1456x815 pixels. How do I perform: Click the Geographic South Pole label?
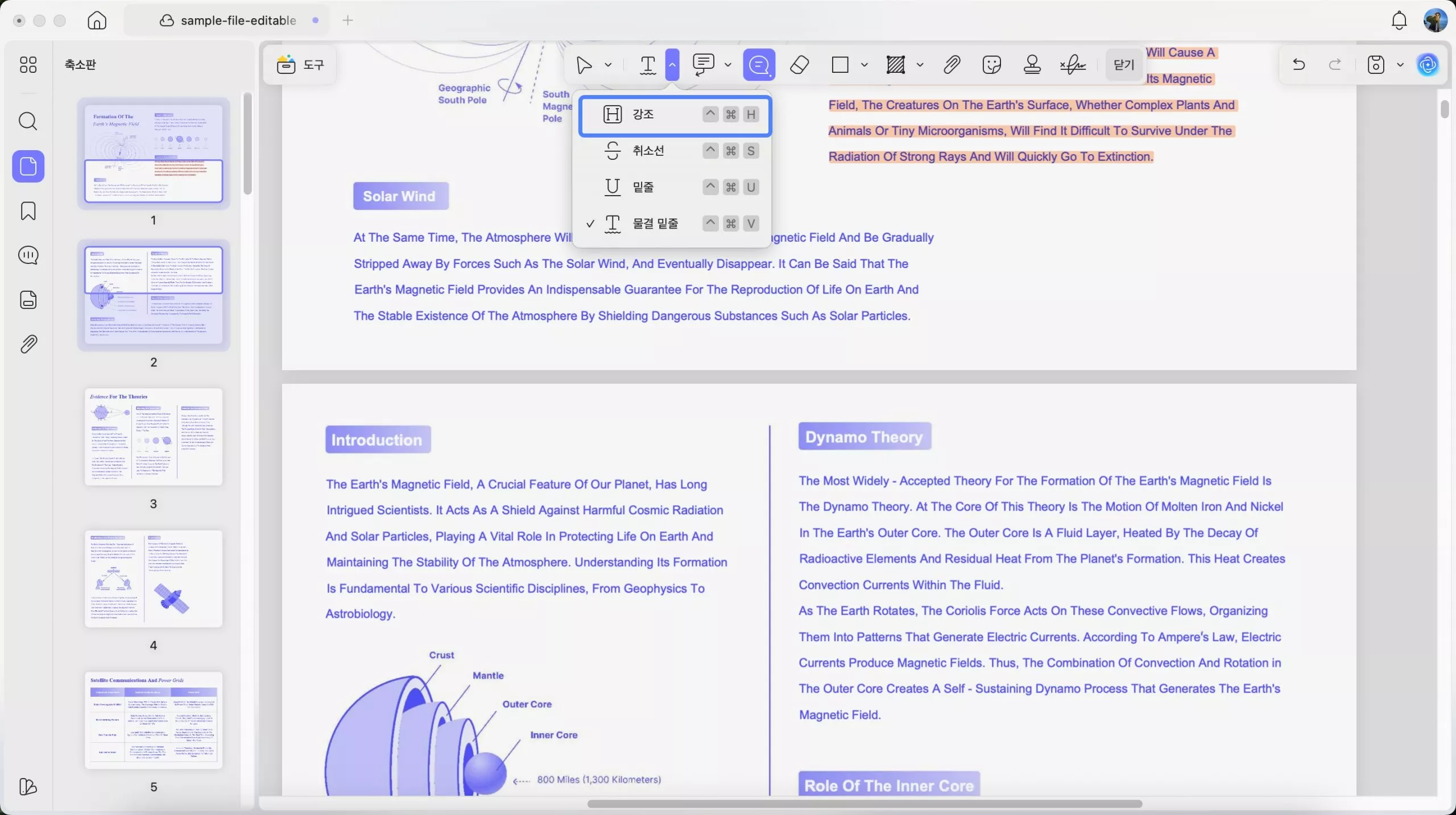pyautogui.click(x=464, y=94)
